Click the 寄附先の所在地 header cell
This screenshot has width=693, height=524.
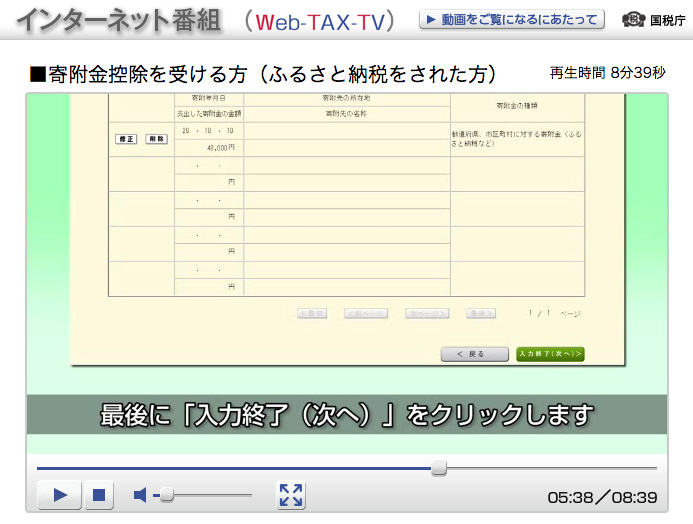346,98
